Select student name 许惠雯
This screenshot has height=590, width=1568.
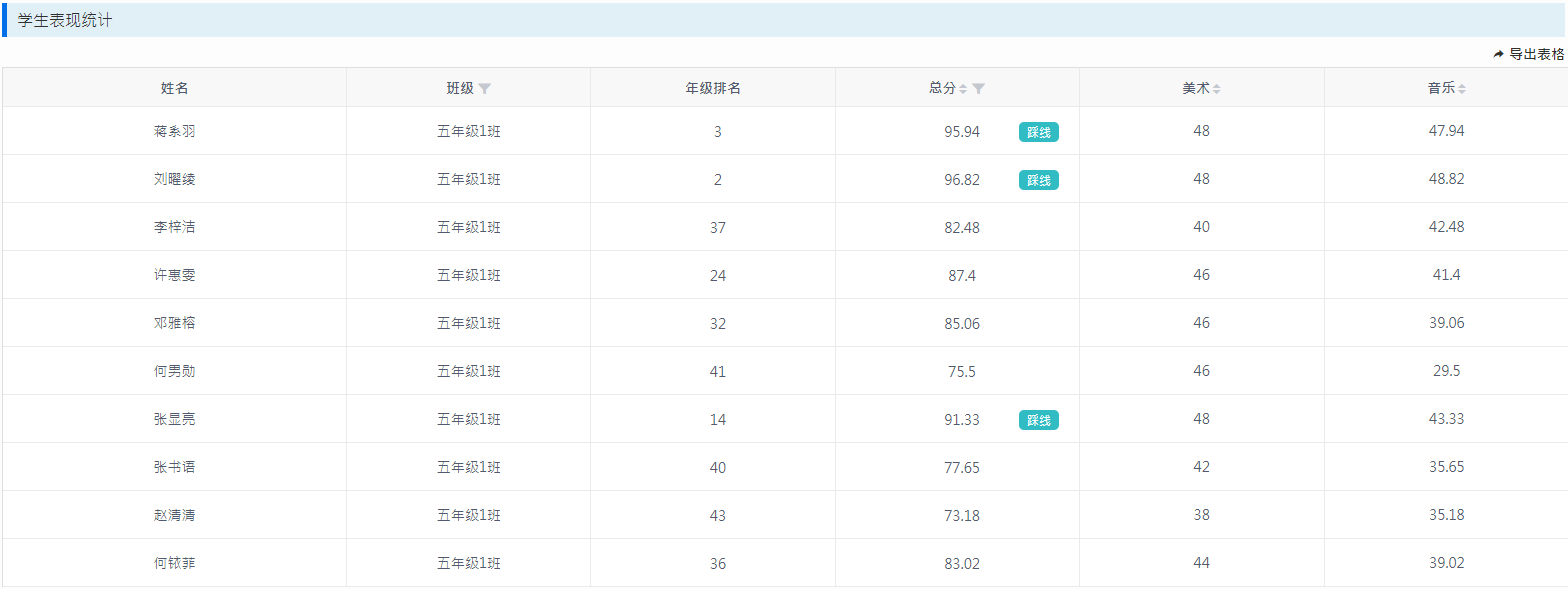175,275
